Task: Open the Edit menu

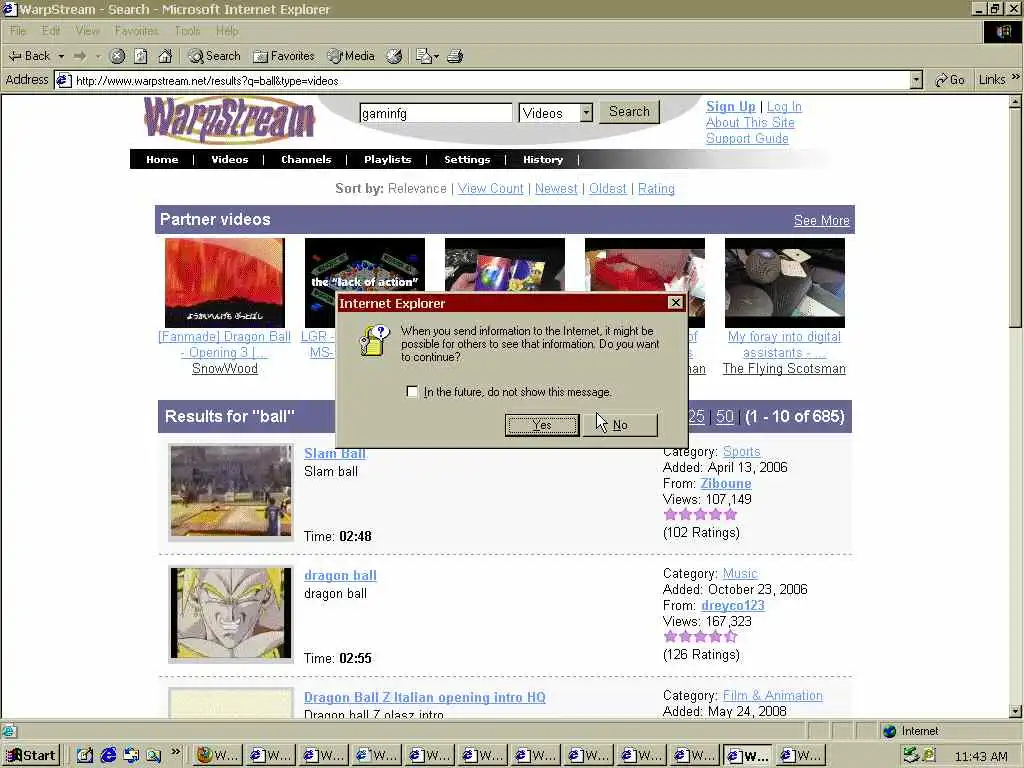Action: point(51,31)
